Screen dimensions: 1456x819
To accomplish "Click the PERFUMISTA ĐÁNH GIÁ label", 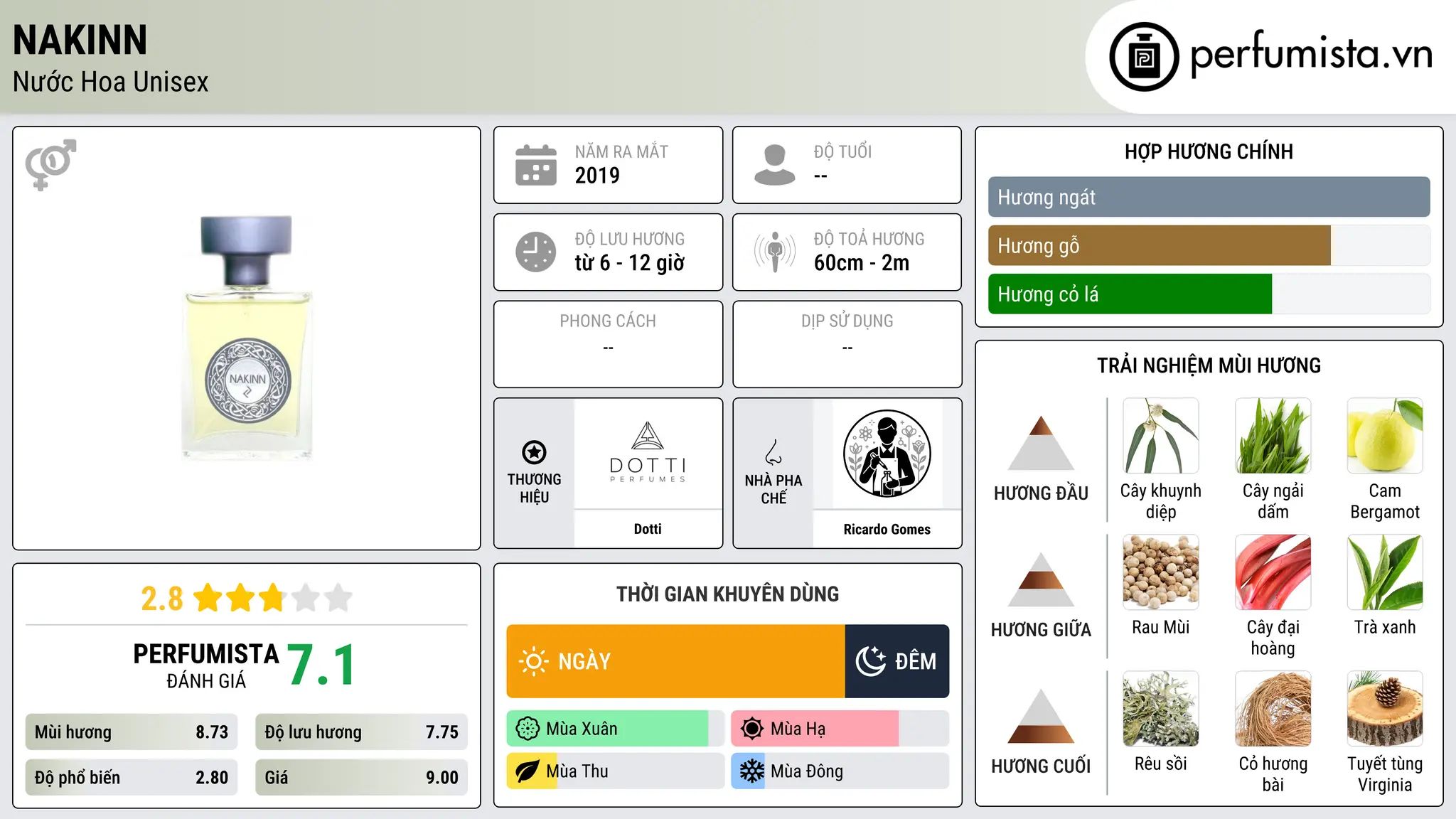I will click(206, 665).
